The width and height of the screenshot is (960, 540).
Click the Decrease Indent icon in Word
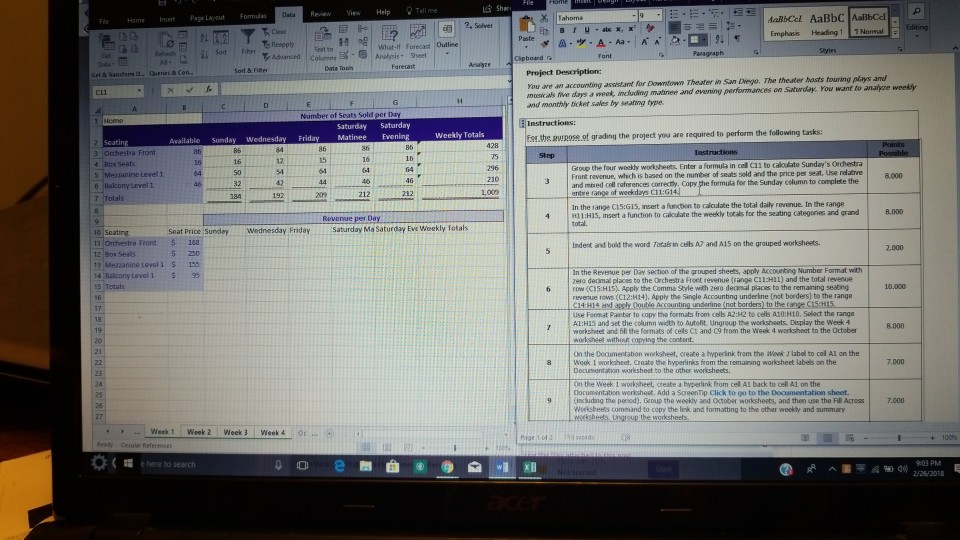coord(738,13)
